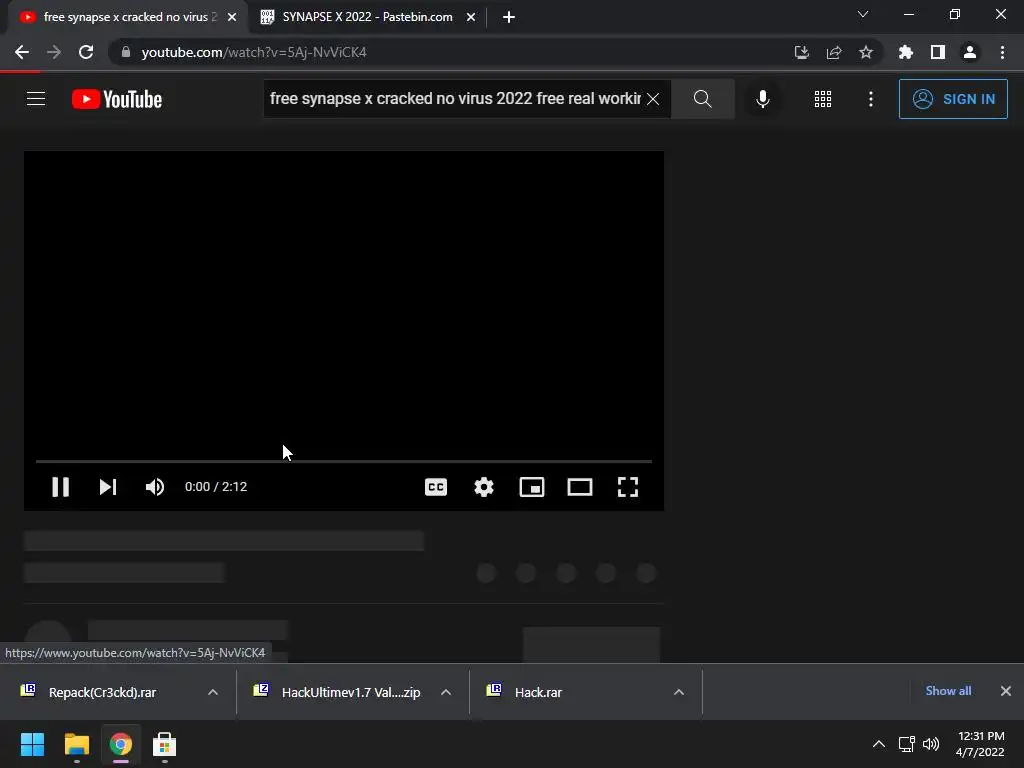The height and width of the screenshot is (768, 1024).
Task: Open video settings gear
Action: click(x=484, y=487)
